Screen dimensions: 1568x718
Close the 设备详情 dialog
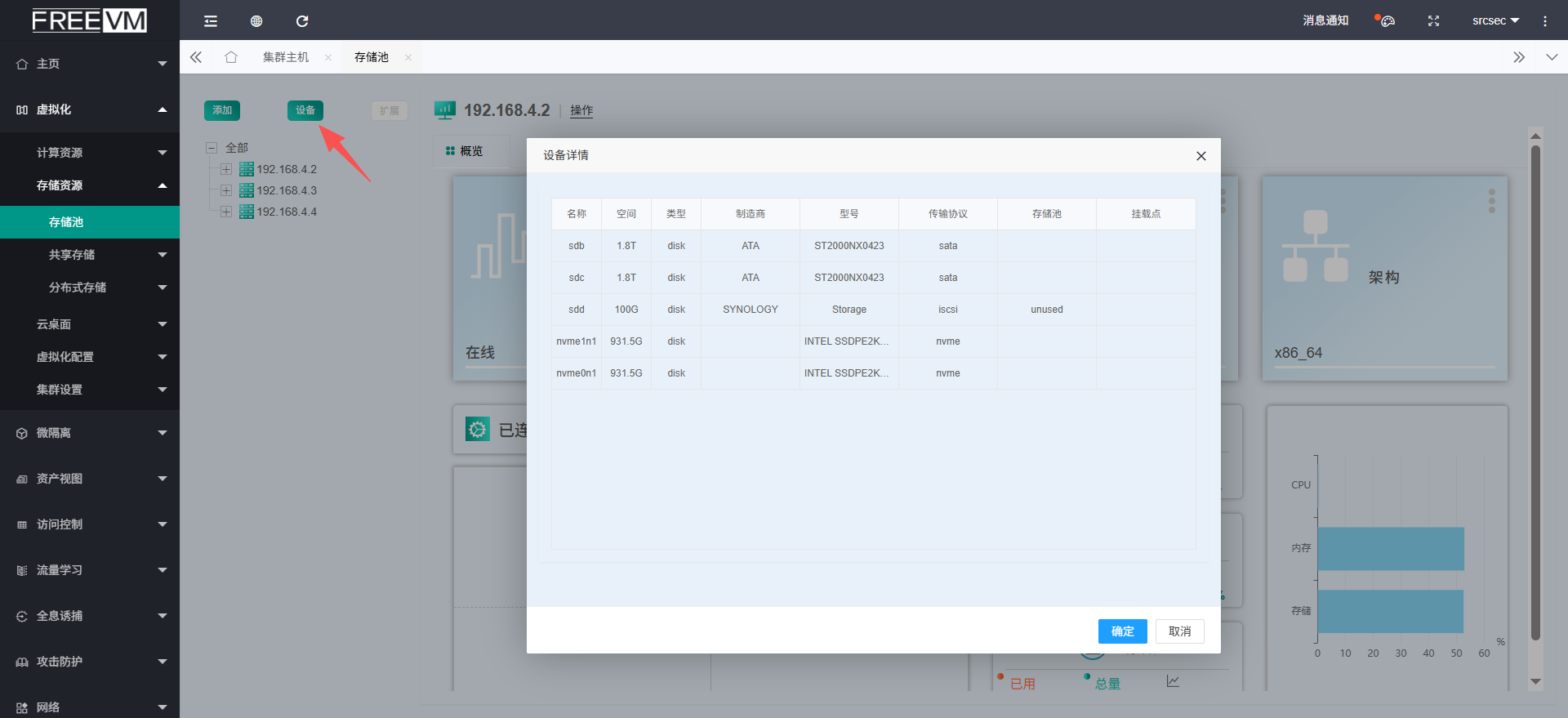pos(1200,156)
